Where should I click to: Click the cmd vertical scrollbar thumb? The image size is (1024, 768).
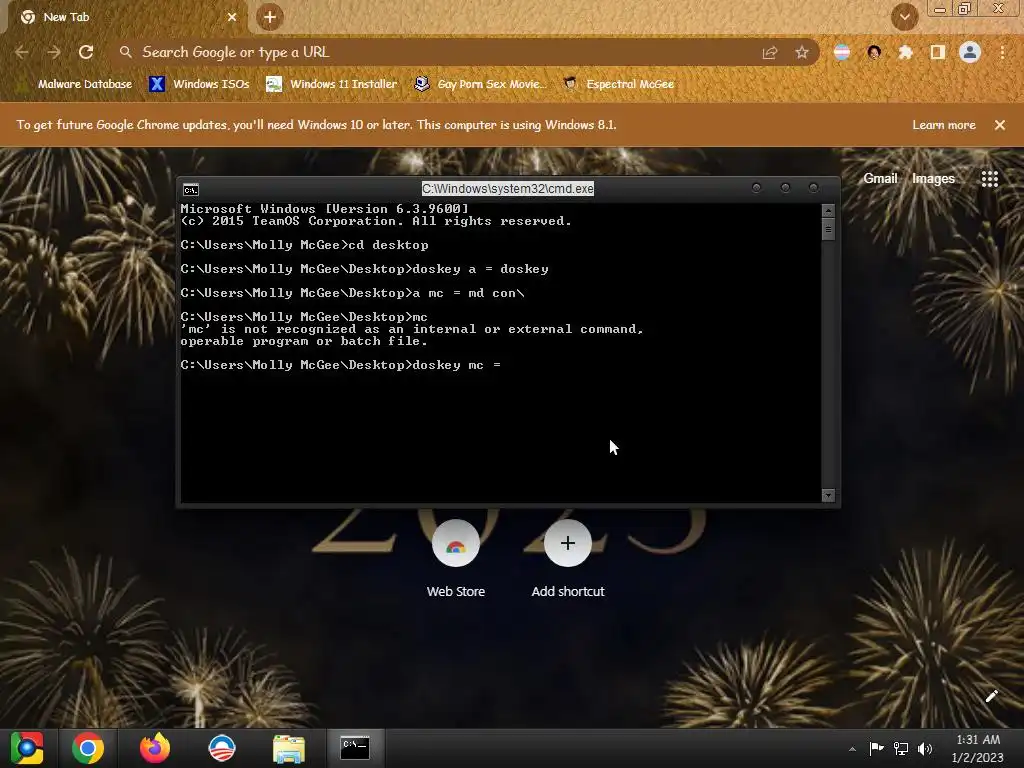click(x=828, y=229)
